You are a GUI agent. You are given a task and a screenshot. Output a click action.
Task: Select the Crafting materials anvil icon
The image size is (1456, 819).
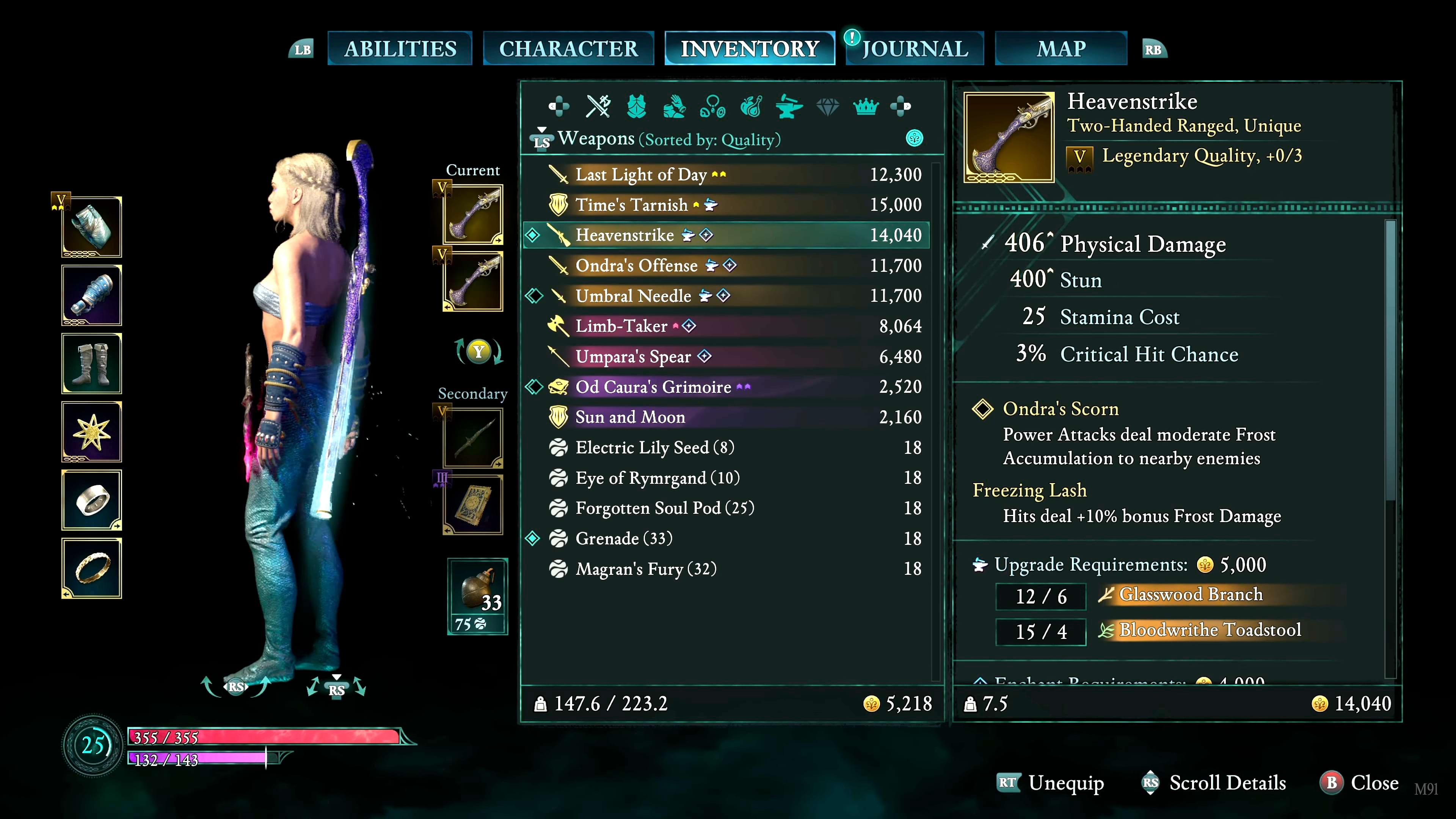789,106
